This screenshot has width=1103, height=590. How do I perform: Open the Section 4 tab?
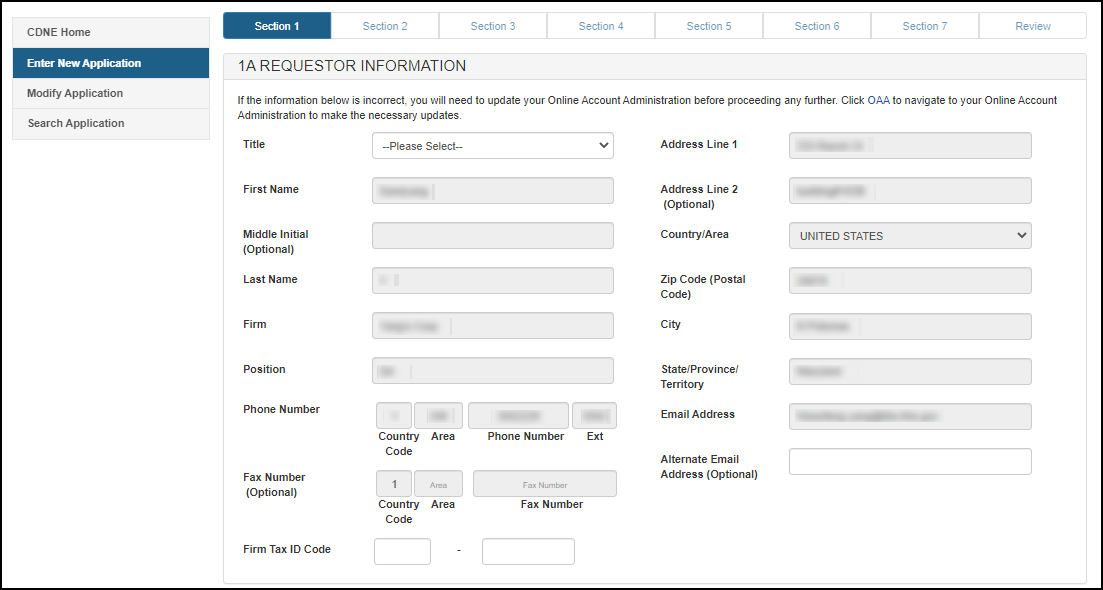point(601,26)
